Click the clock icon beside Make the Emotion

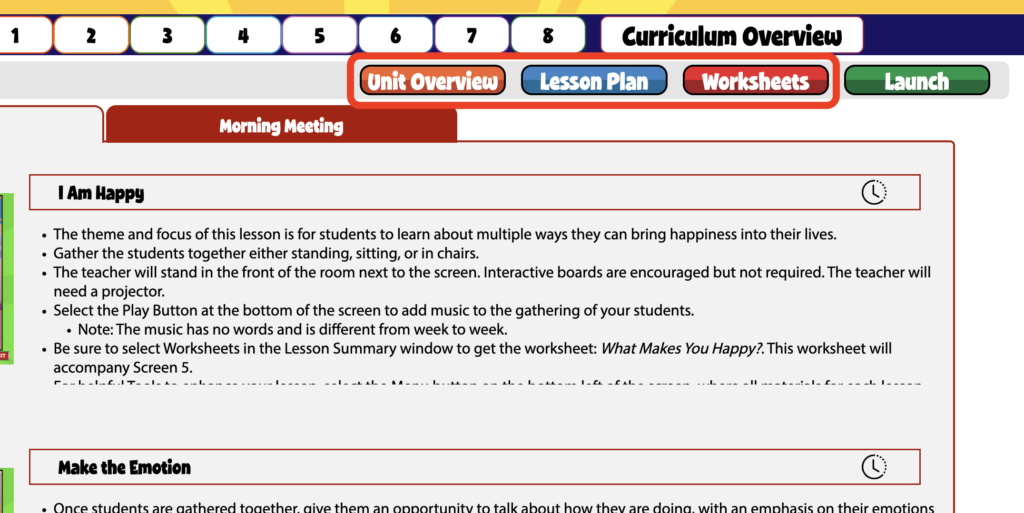[873, 467]
